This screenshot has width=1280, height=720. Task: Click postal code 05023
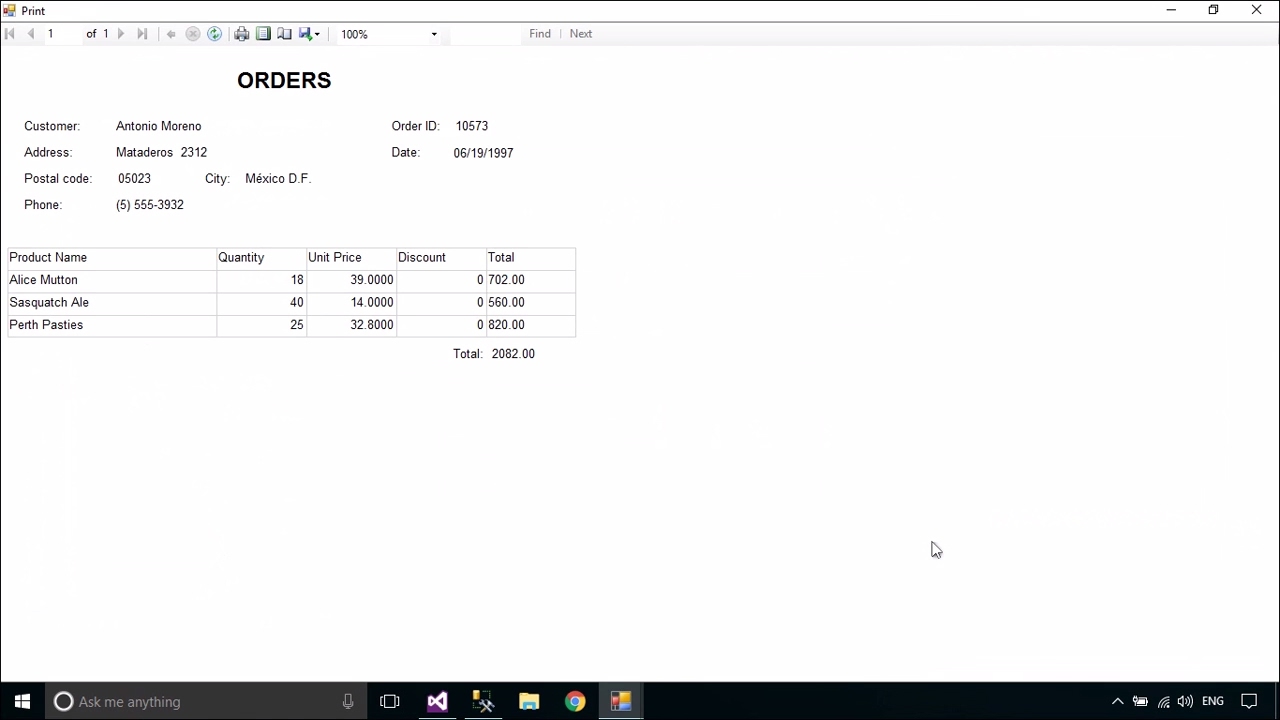tap(134, 178)
